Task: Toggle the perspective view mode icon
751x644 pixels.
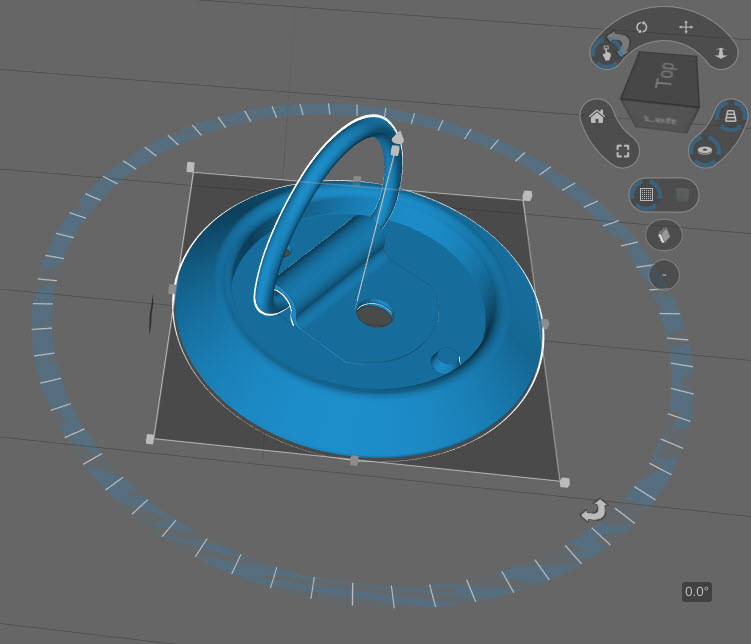Action: pos(730,115)
